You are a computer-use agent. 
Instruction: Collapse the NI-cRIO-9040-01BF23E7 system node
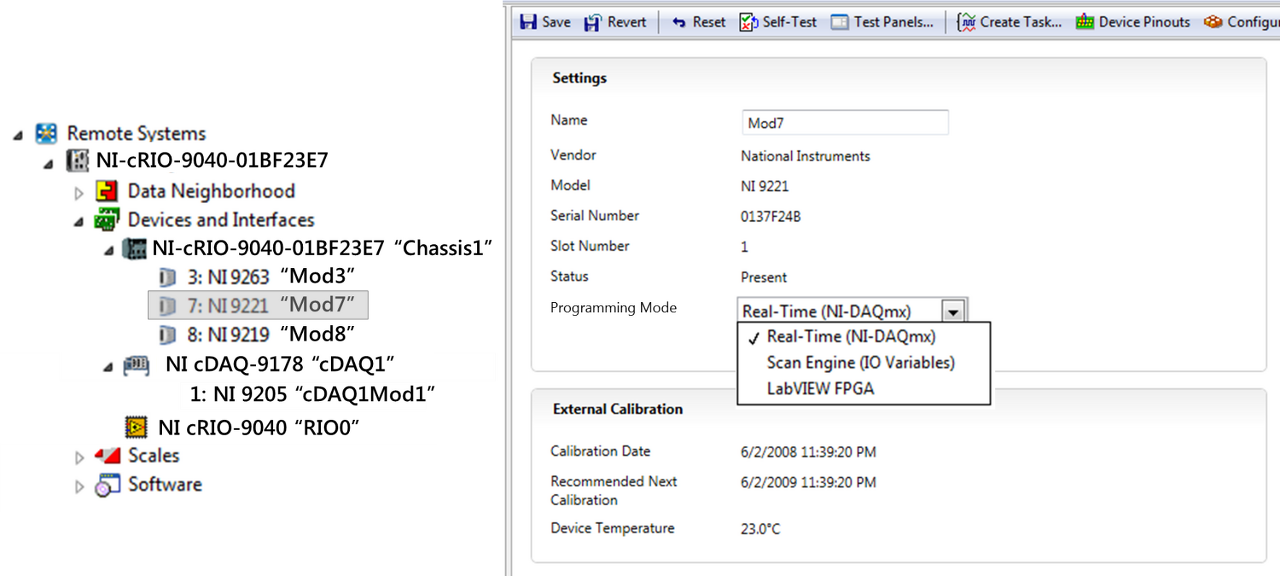pyautogui.click(x=48, y=163)
